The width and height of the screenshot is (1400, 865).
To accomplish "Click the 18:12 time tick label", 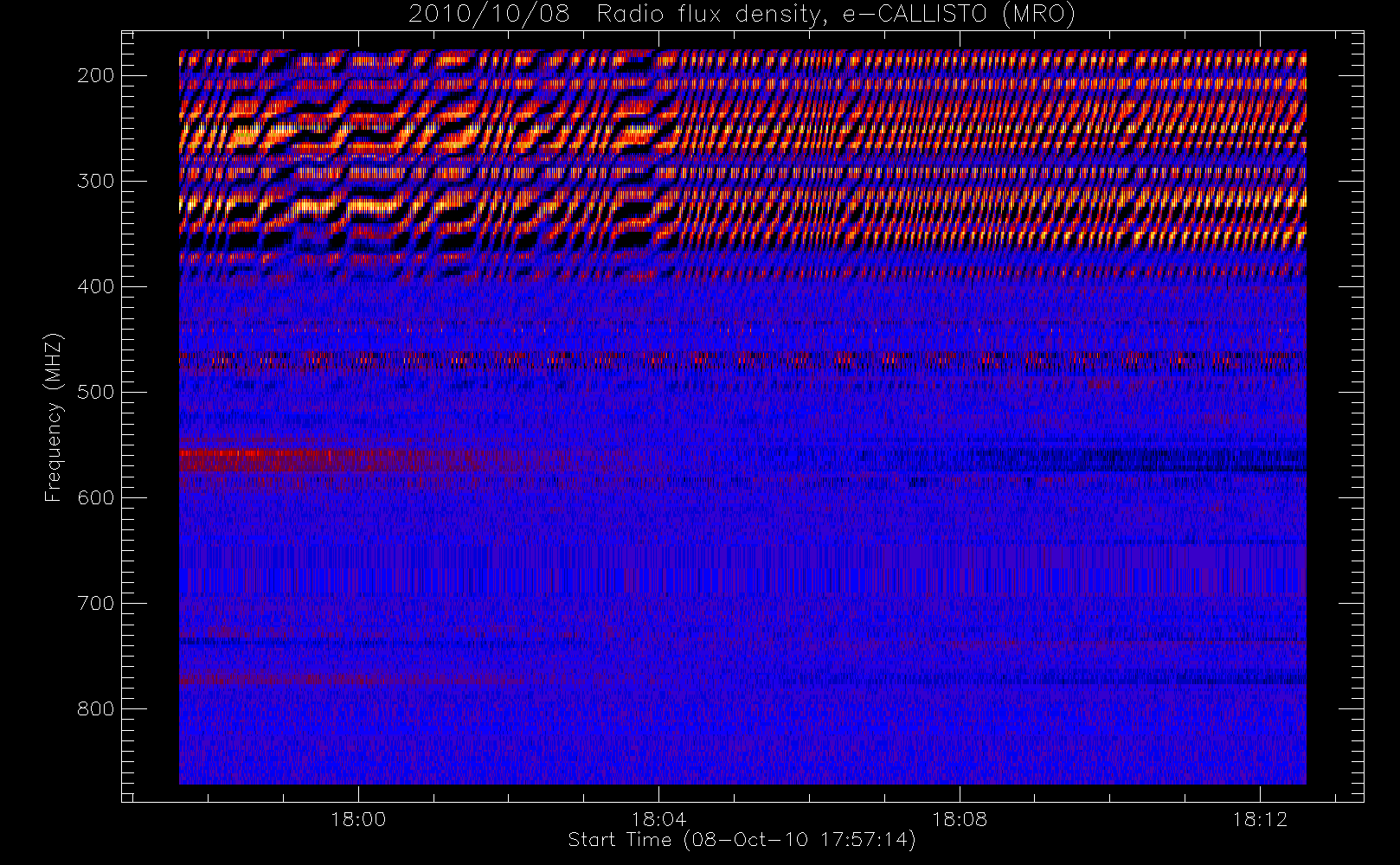I will 1261,819.
